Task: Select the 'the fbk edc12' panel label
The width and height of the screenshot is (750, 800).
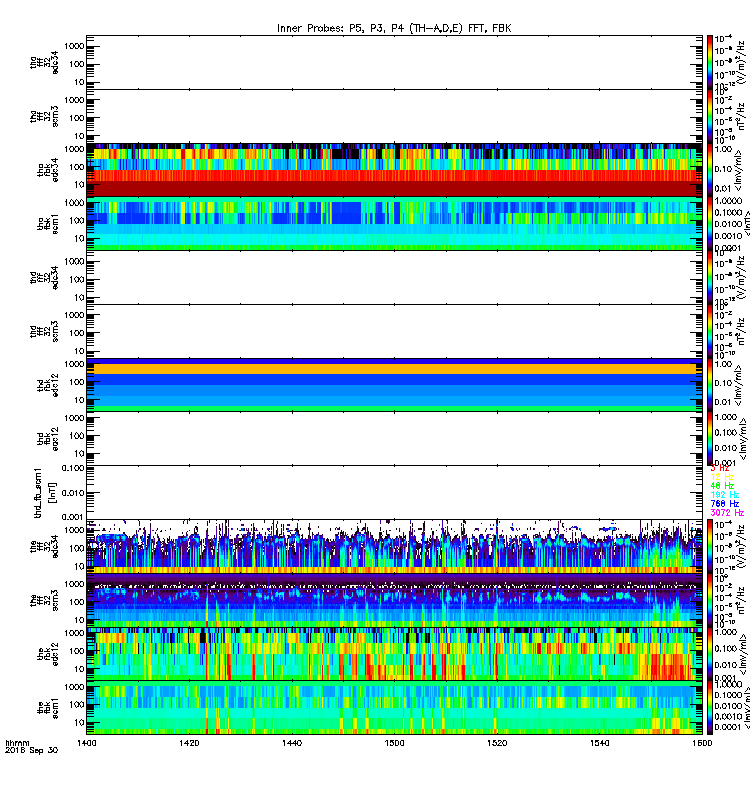Action: pyautogui.click(x=48, y=655)
